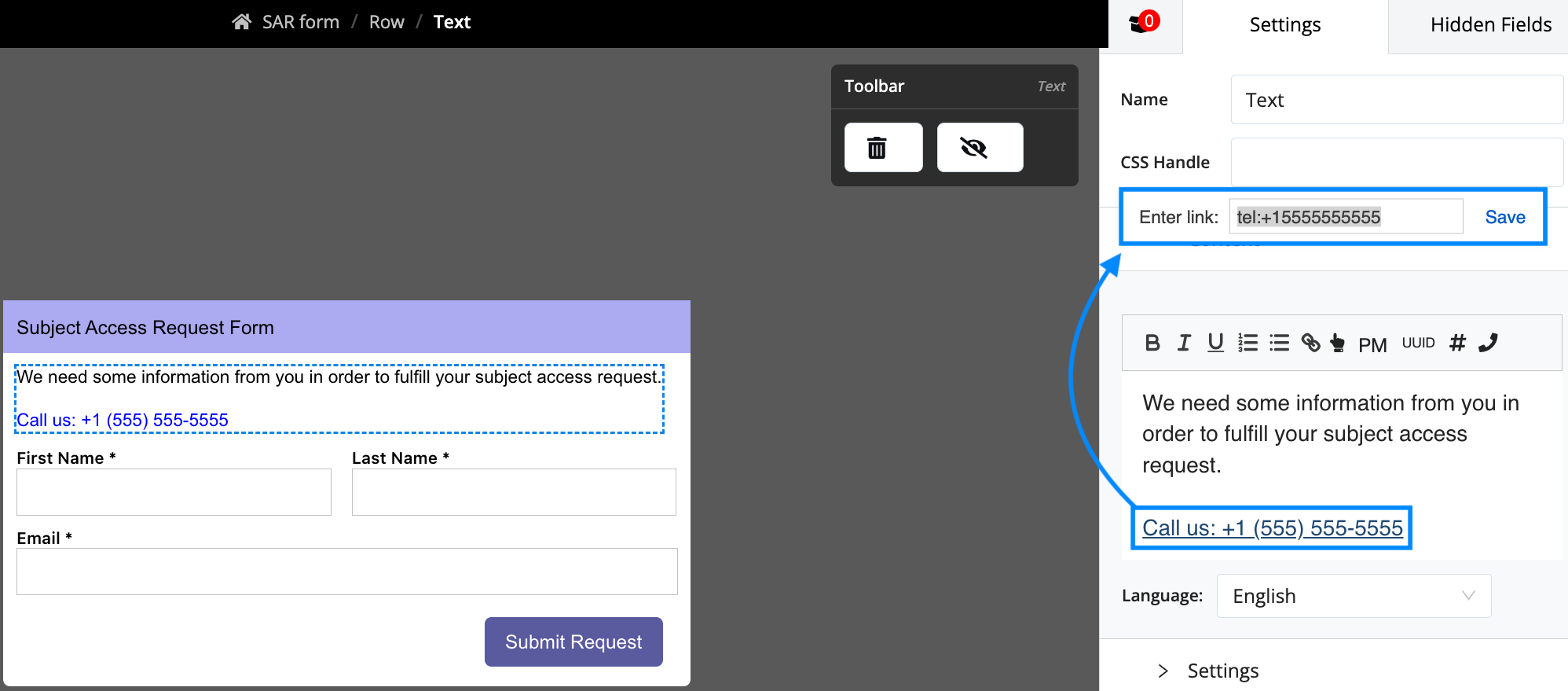Insert a bulleted list
The height and width of the screenshot is (691, 1568).
1279,343
